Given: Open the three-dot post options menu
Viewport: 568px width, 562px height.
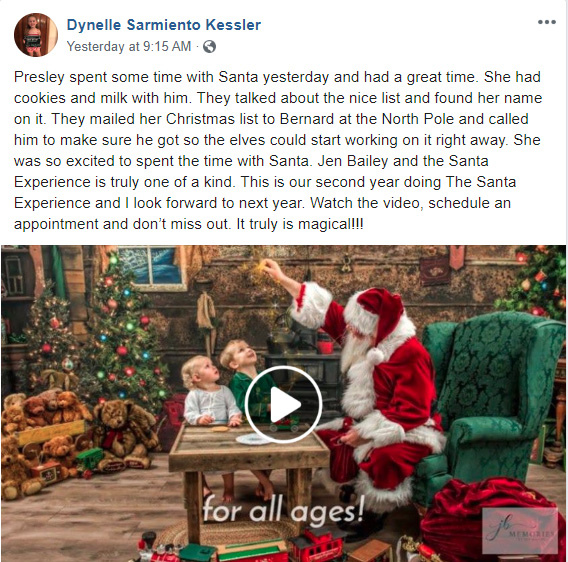Looking at the screenshot, I should point(547,22).
